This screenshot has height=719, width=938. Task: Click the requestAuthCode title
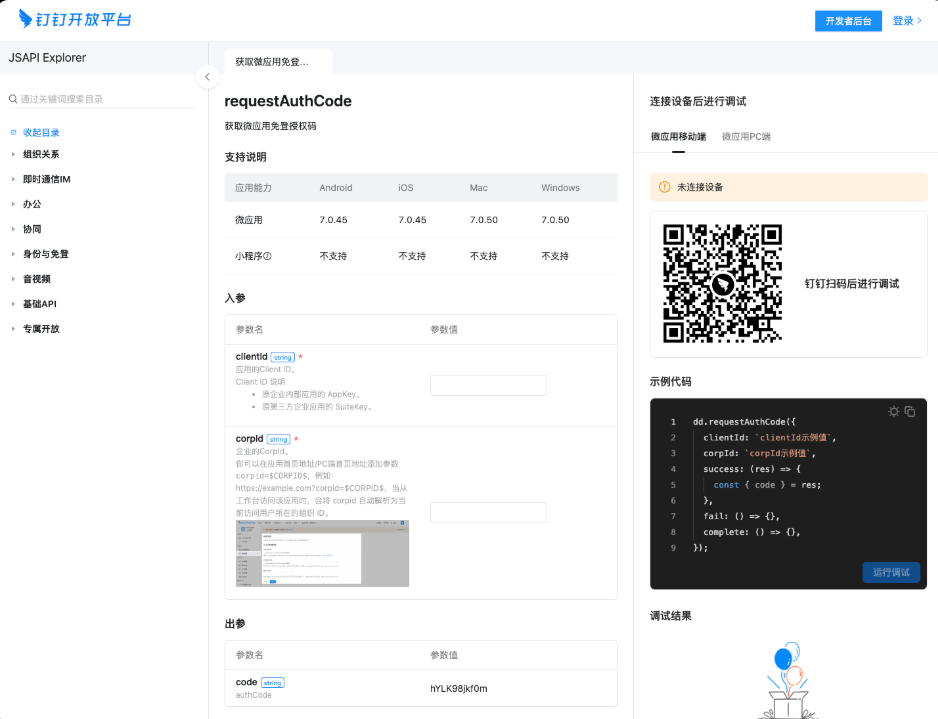(288, 101)
